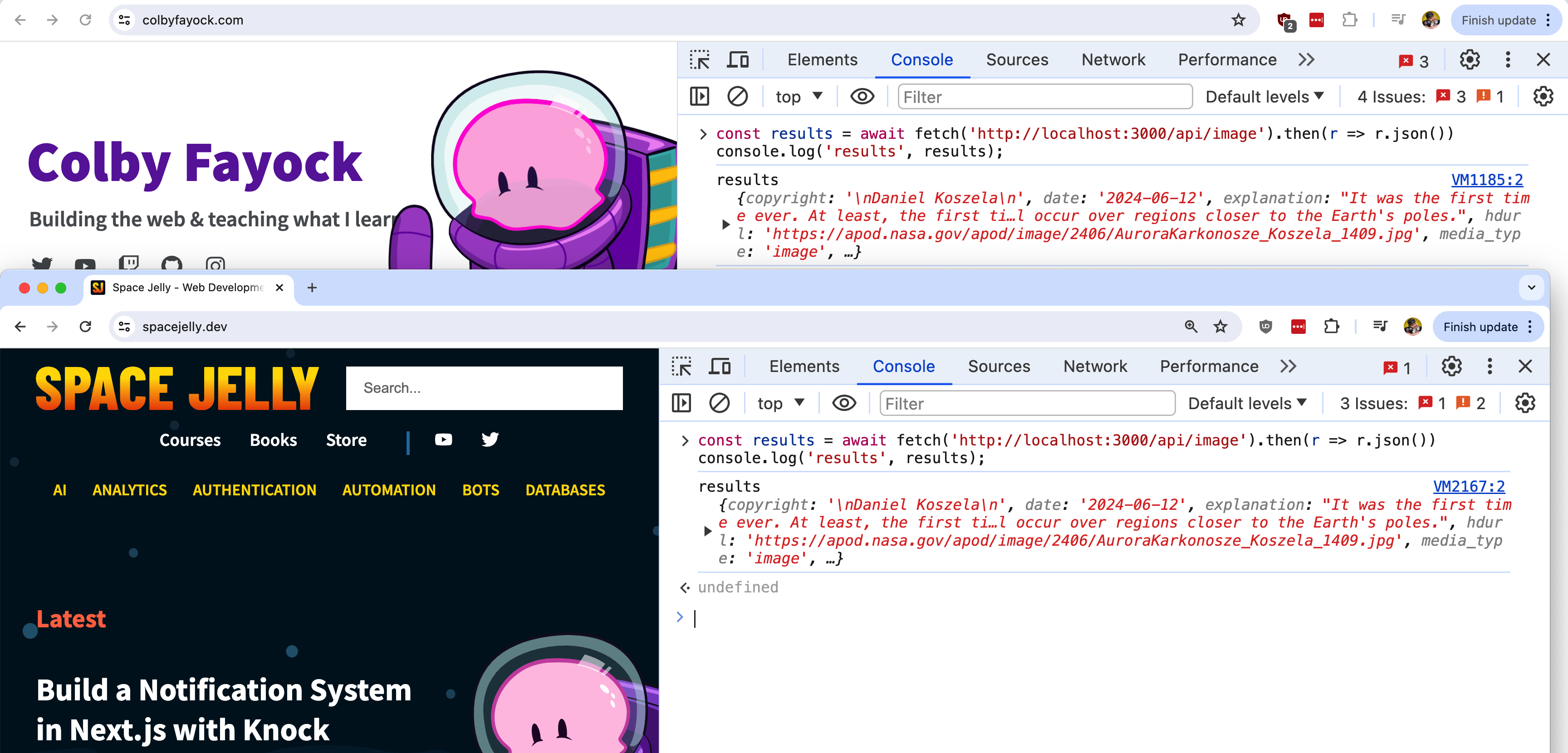1568x753 pixels.
Task: Show more tabs chevron in Space Jelly DevTools
Action: pyautogui.click(x=1288, y=367)
